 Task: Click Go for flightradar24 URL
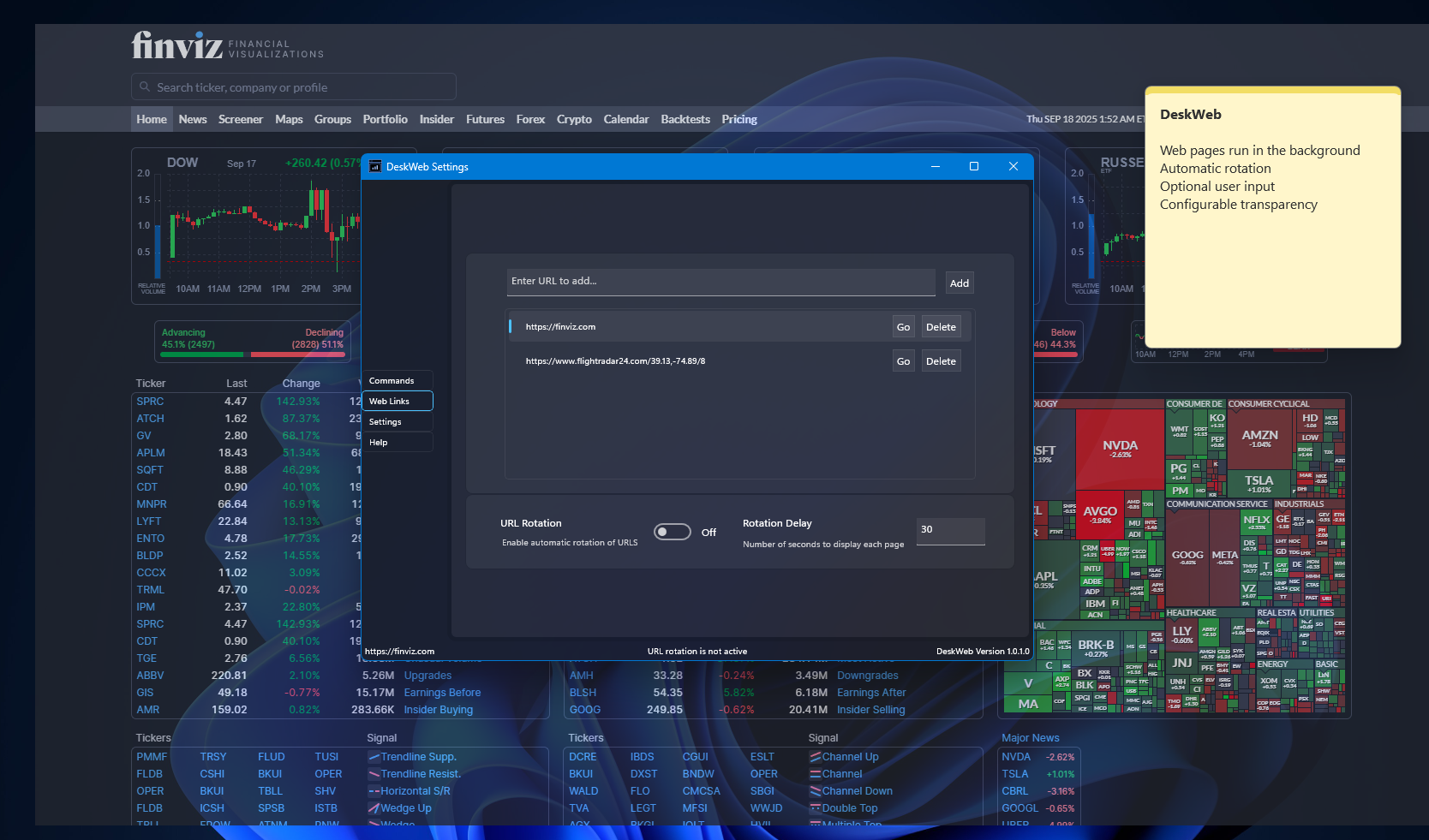903,361
